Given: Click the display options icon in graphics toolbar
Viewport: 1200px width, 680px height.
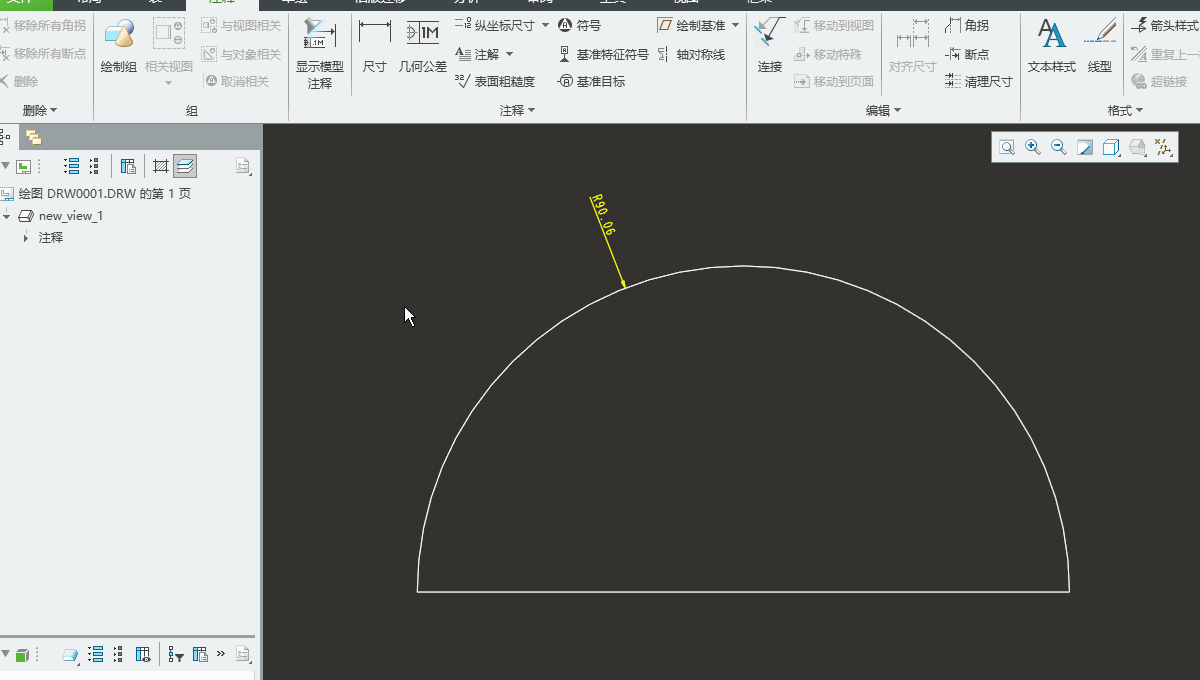Looking at the screenshot, I should [x=1137, y=148].
